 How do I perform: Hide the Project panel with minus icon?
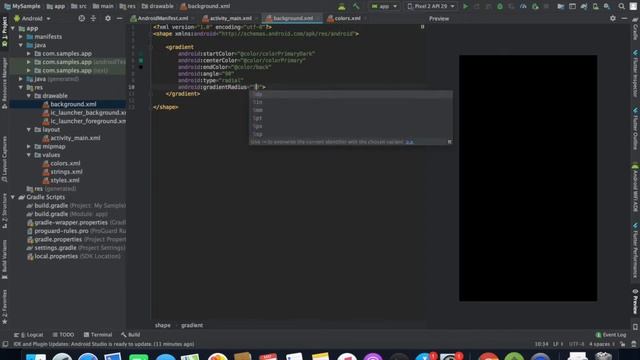coord(119,18)
